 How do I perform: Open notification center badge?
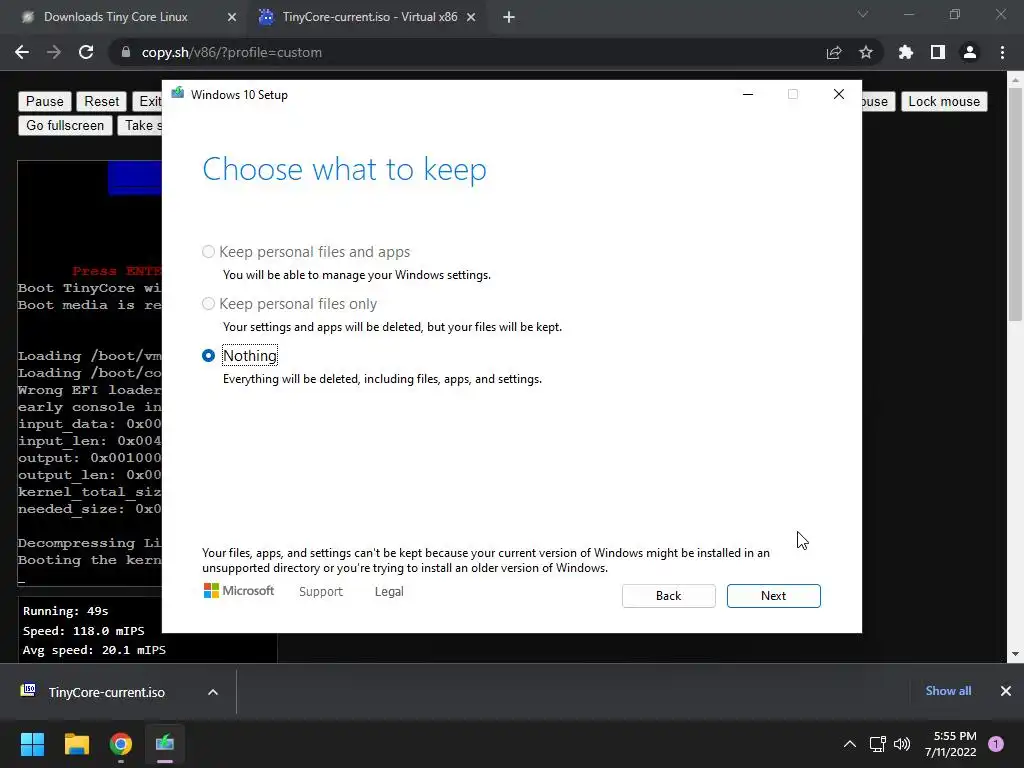click(x=996, y=744)
